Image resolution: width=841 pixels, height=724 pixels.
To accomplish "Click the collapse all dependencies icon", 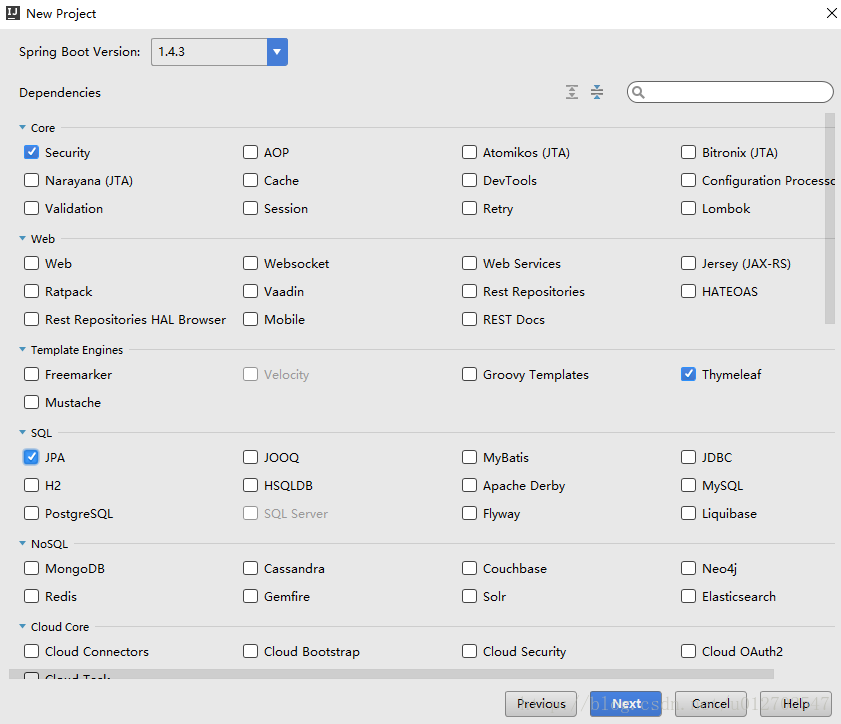I will [x=597, y=92].
